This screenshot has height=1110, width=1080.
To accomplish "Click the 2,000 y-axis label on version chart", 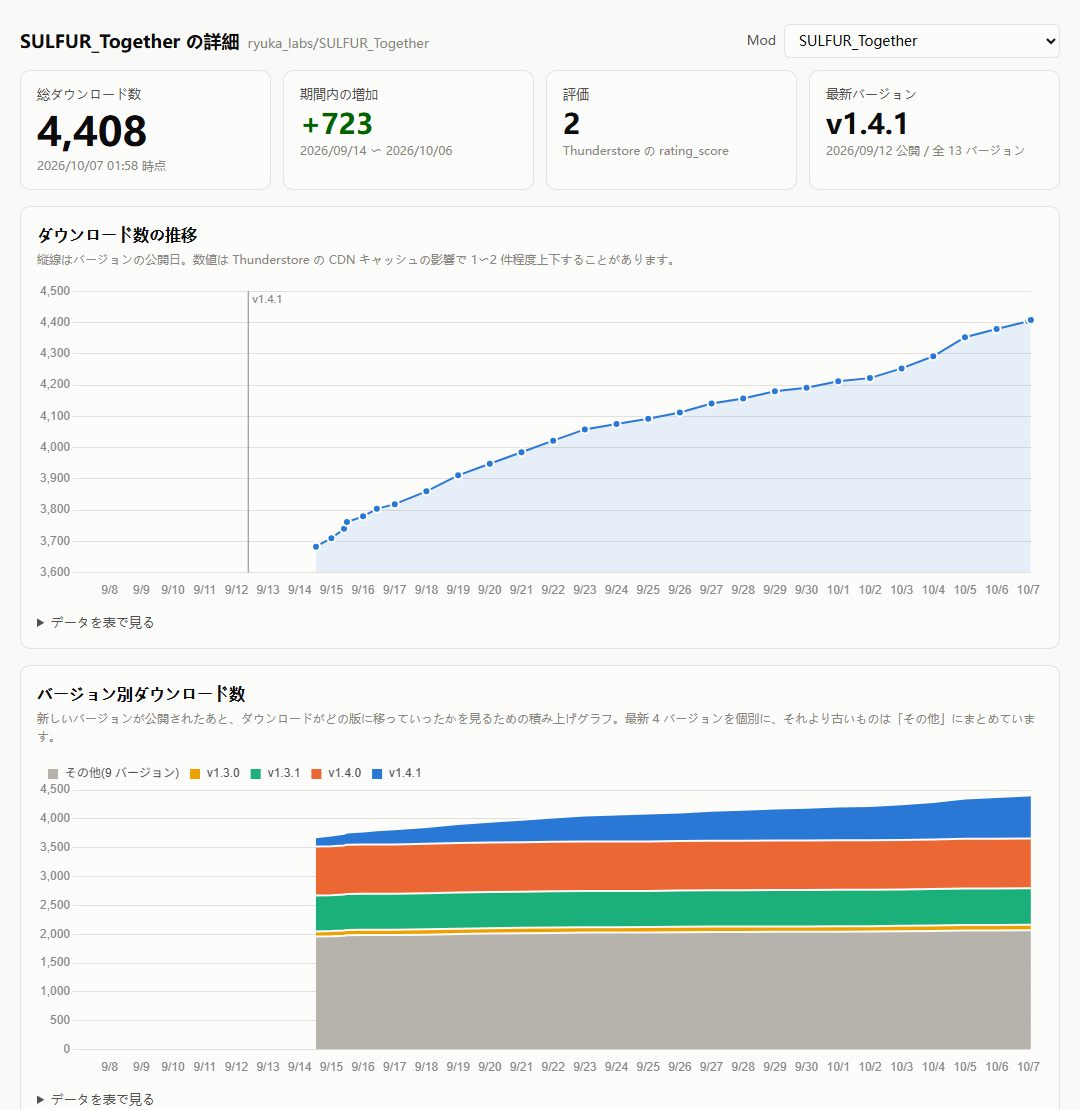I will pos(55,934).
